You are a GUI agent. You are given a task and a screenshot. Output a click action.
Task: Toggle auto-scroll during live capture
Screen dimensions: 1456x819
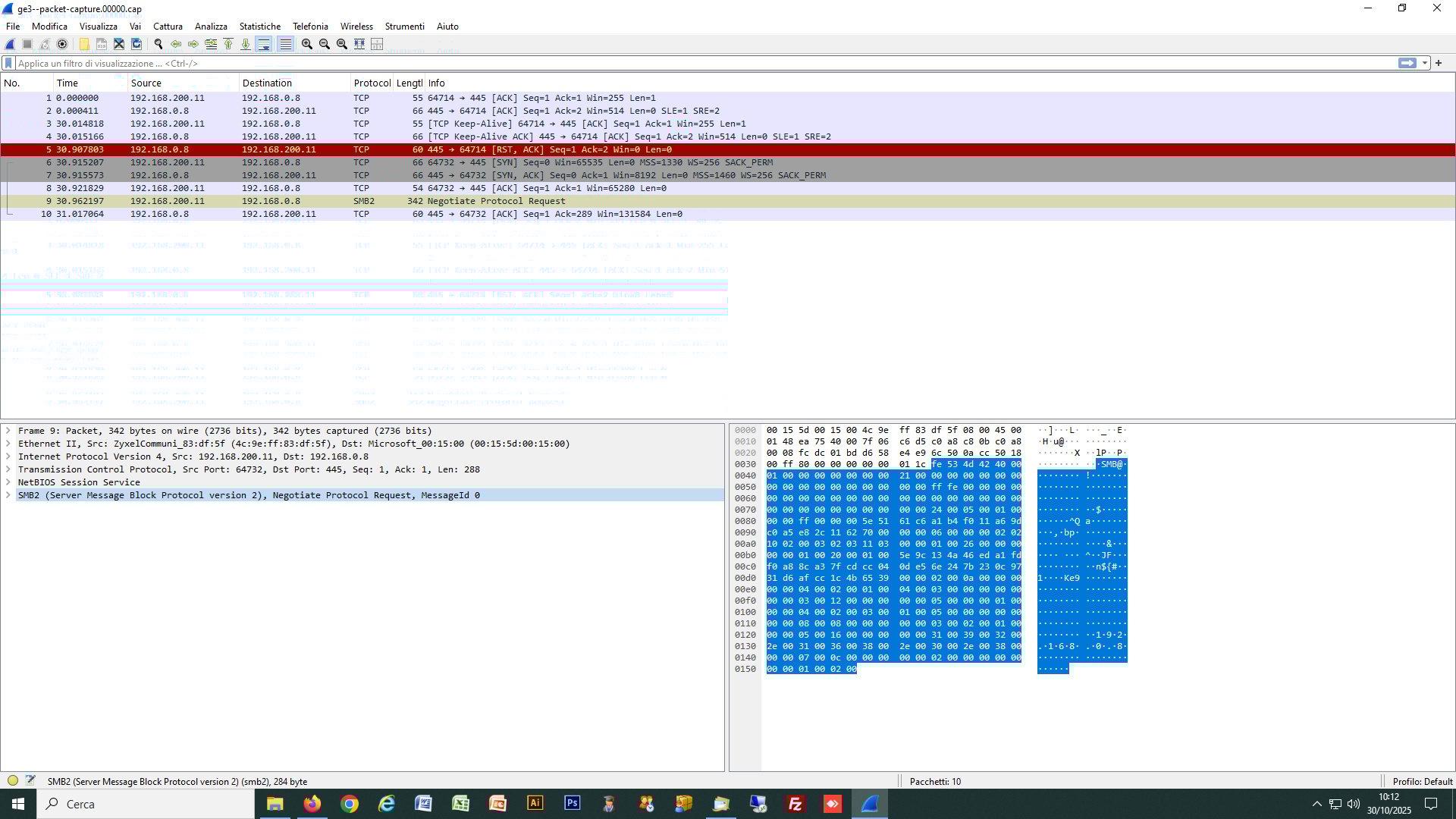click(265, 44)
